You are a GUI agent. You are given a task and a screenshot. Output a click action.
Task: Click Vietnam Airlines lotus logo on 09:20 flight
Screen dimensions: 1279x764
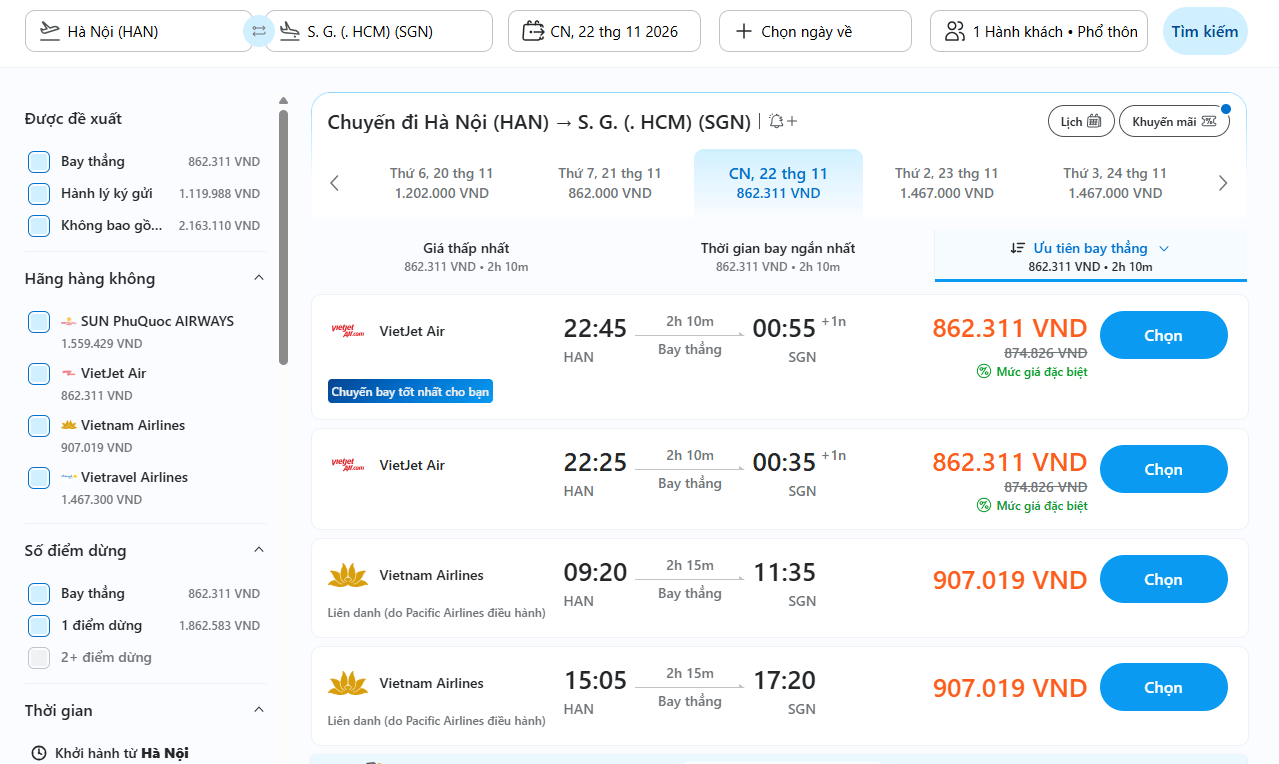pyautogui.click(x=348, y=575)
